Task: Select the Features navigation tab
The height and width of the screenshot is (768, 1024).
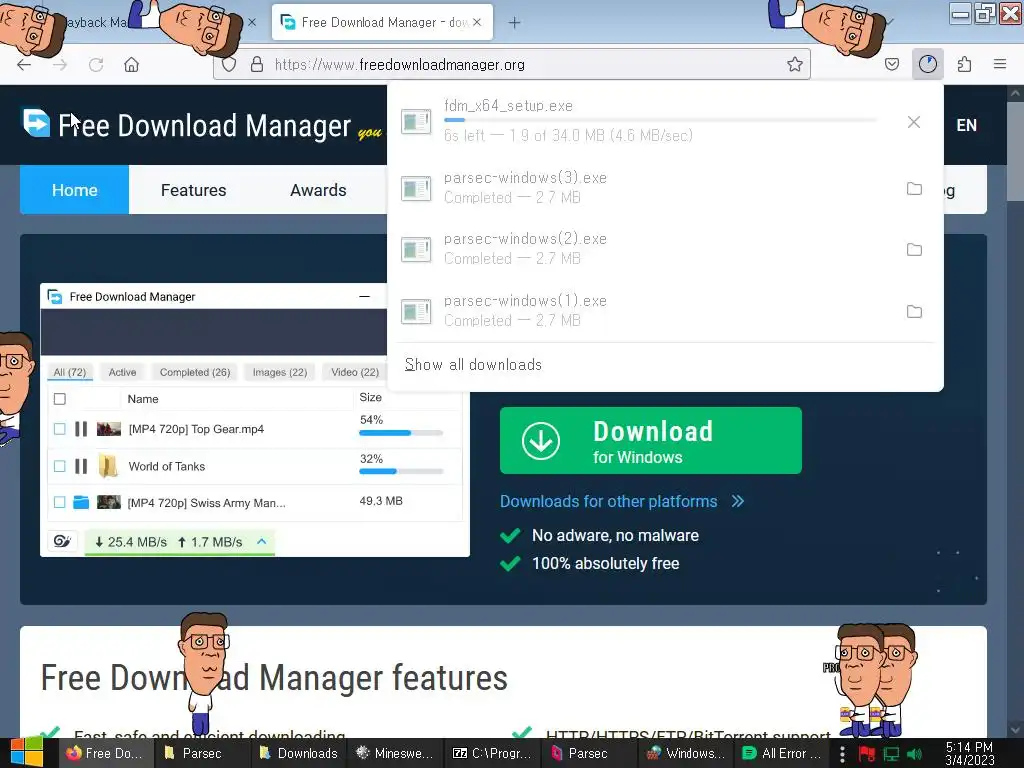Action: pyautogui.click(x=193, y=190)
